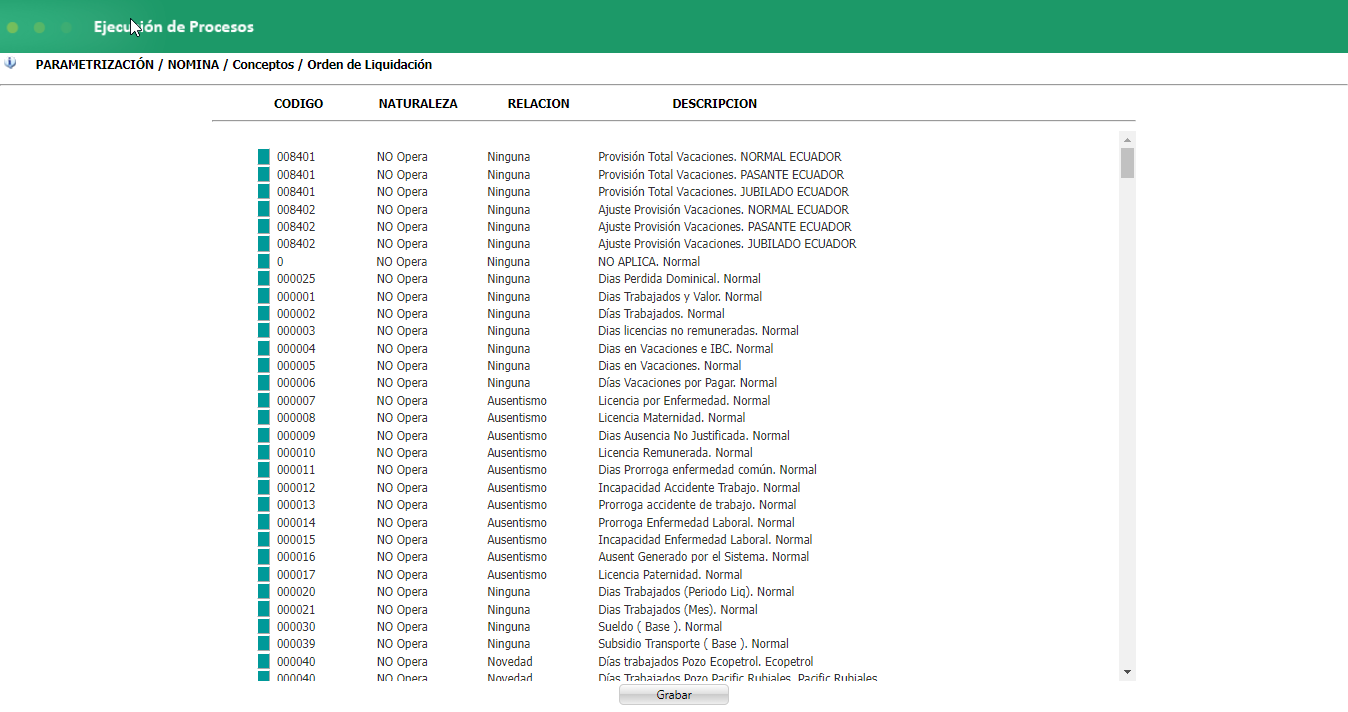Click the code 0 cell of NO APLICA
This screenshot has height=712, width=1348.
tap(280, 262)
